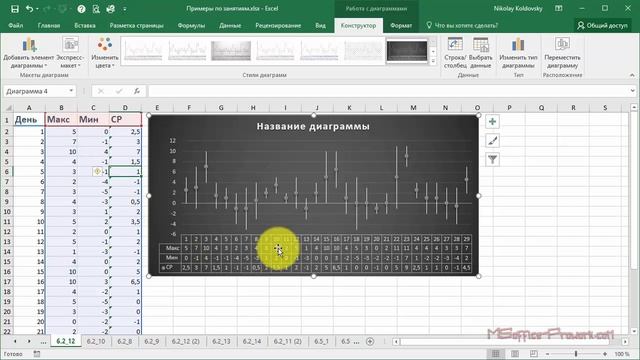Image resolution: width=640 pixels, height=360 pixels.
Task: Select row header 10
Action: click(7, 212)
